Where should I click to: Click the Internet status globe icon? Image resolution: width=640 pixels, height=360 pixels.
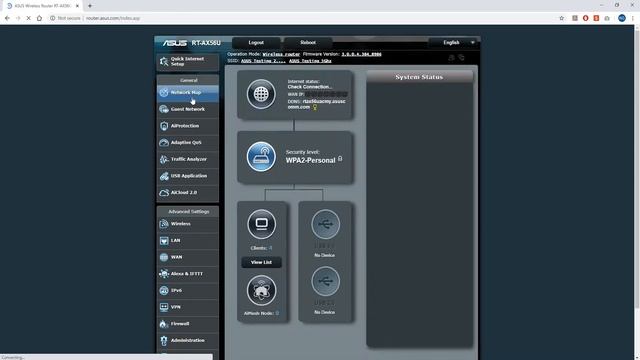(261, 94)
